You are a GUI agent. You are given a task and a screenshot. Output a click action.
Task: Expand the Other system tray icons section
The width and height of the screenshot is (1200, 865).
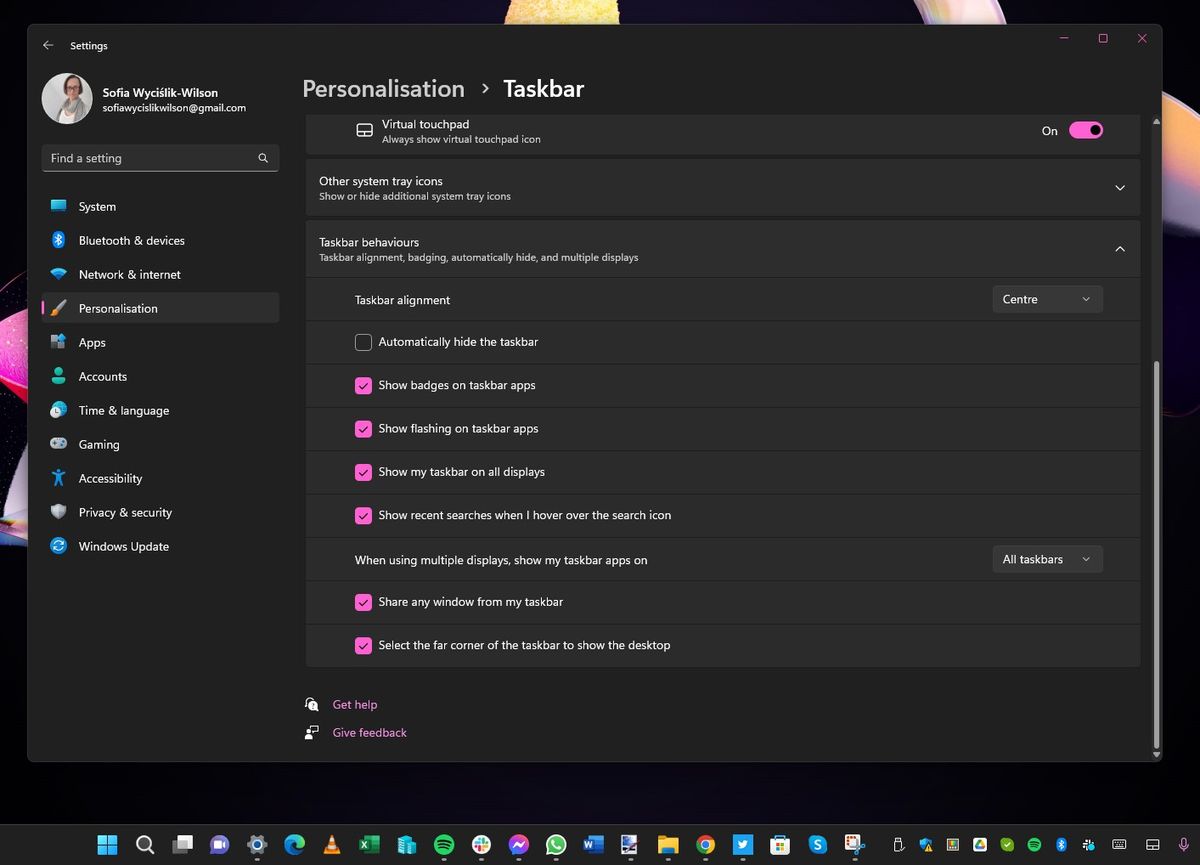point(1120,187)
